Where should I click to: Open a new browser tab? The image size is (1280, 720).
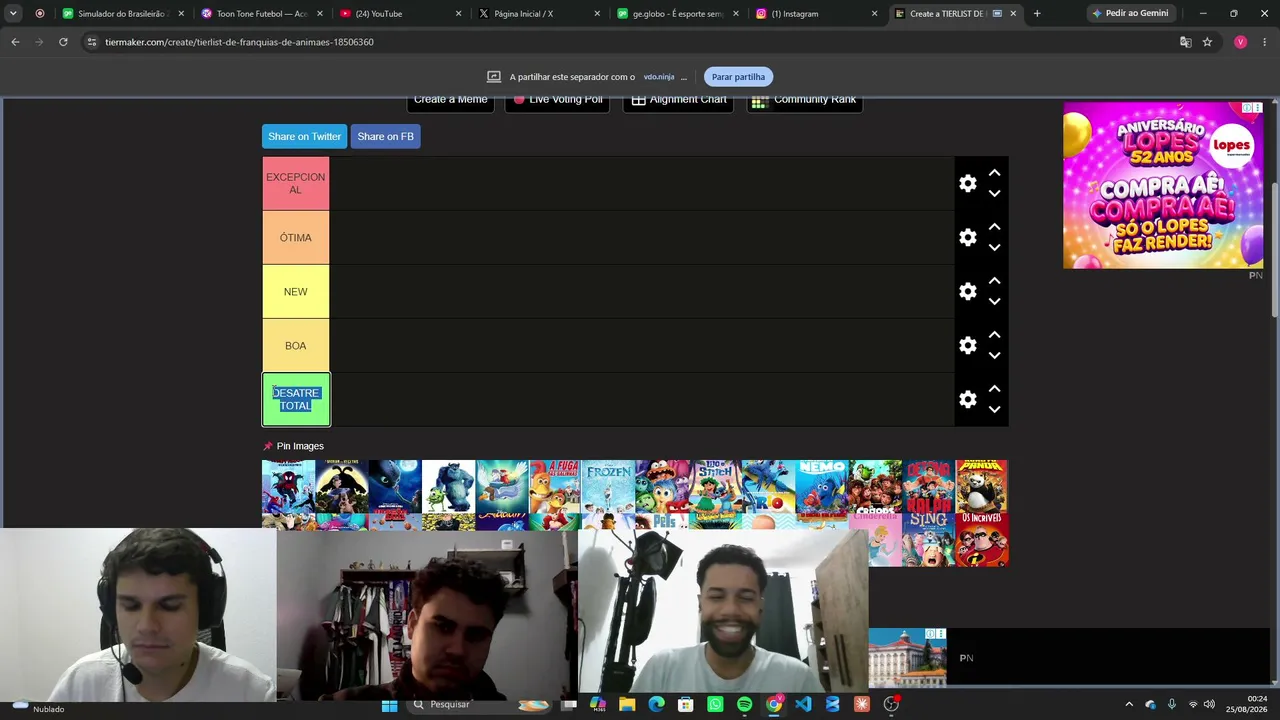coord(1037,14)
